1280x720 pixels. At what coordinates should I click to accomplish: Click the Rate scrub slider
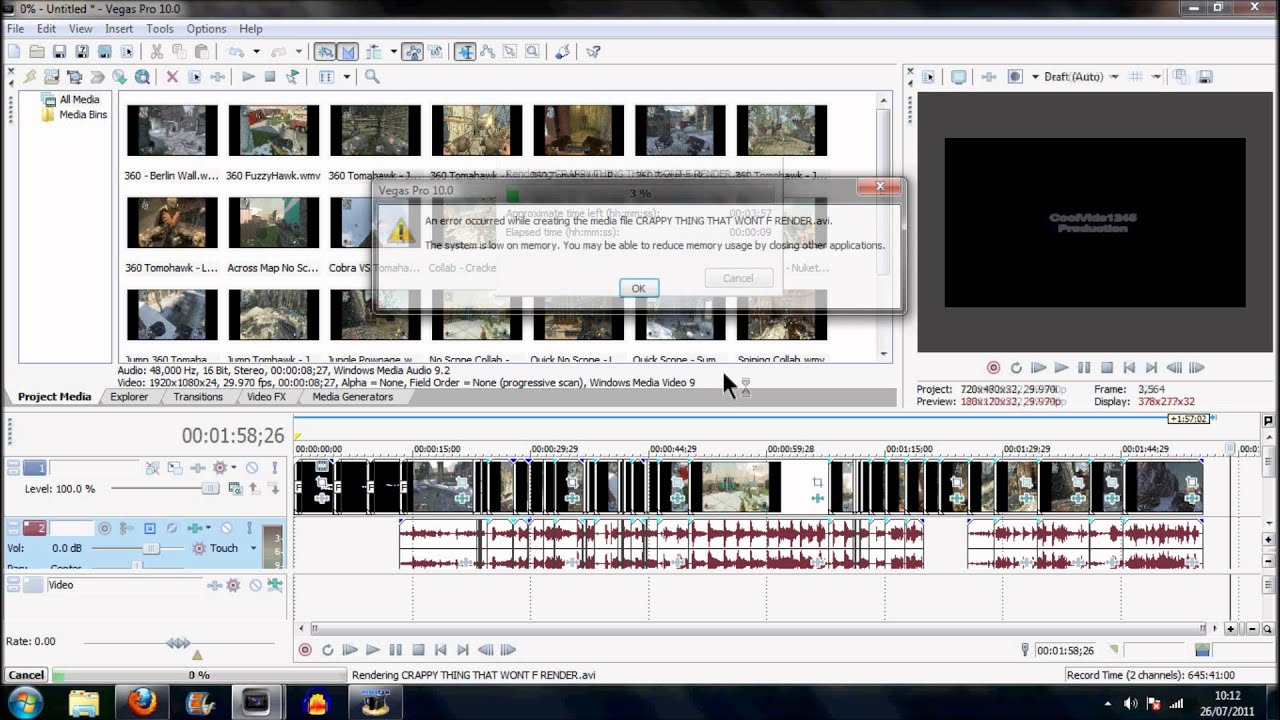coord(178,643)
